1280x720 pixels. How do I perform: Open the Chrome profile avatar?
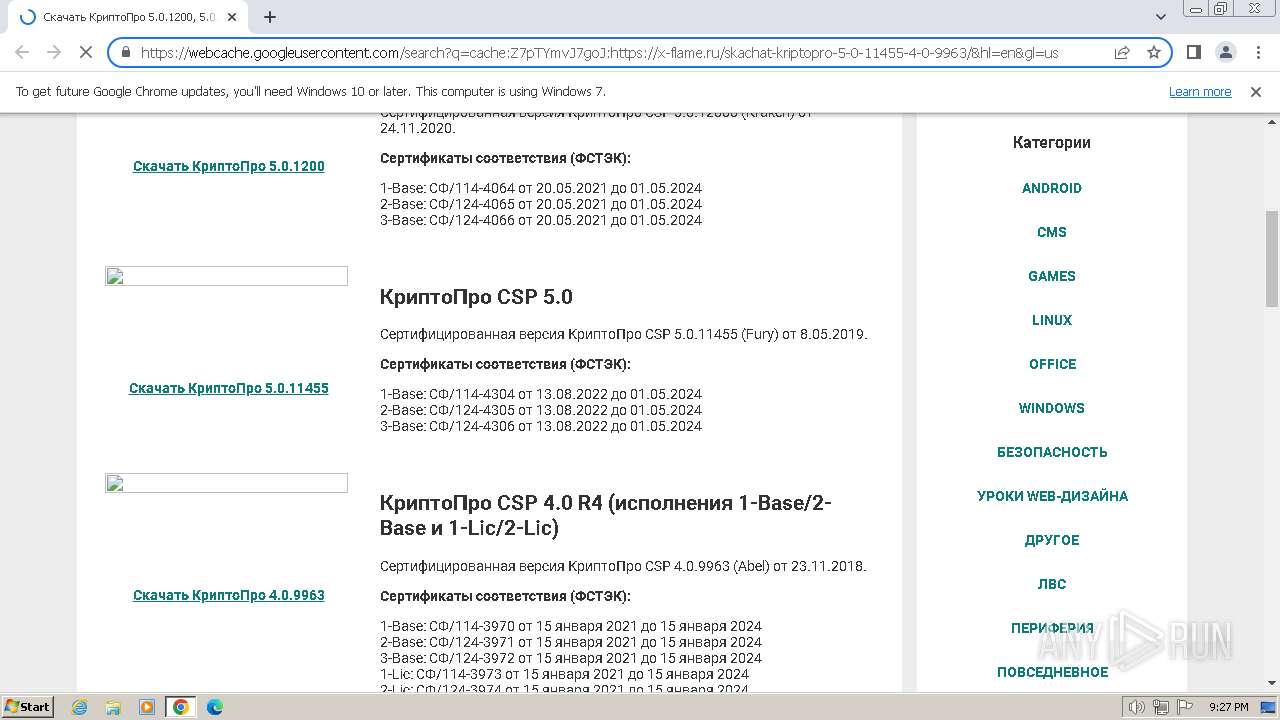click(1225, 52)
